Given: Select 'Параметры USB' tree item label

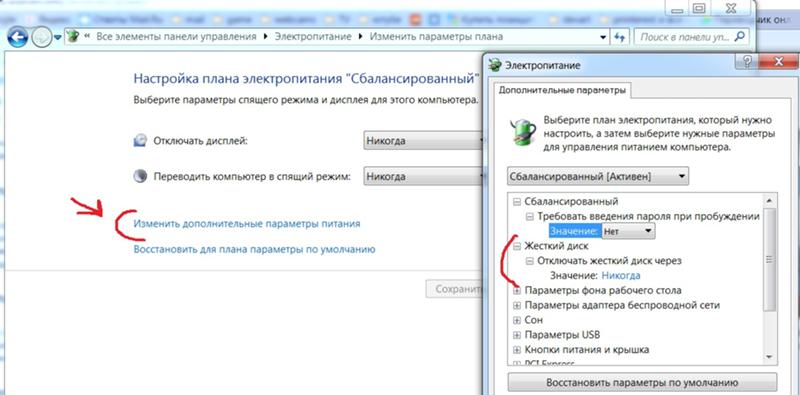Looking at the screenshot, I should [x=562, y=335].
